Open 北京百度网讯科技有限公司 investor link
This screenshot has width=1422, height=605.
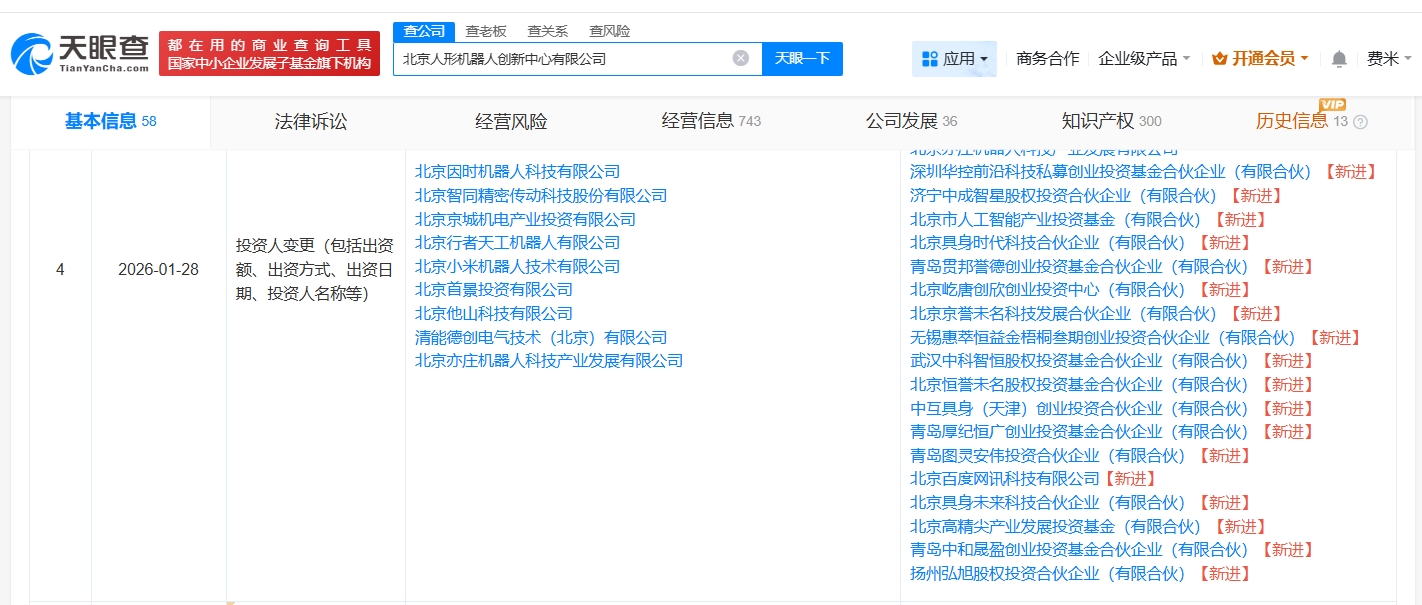[1004, 479]
